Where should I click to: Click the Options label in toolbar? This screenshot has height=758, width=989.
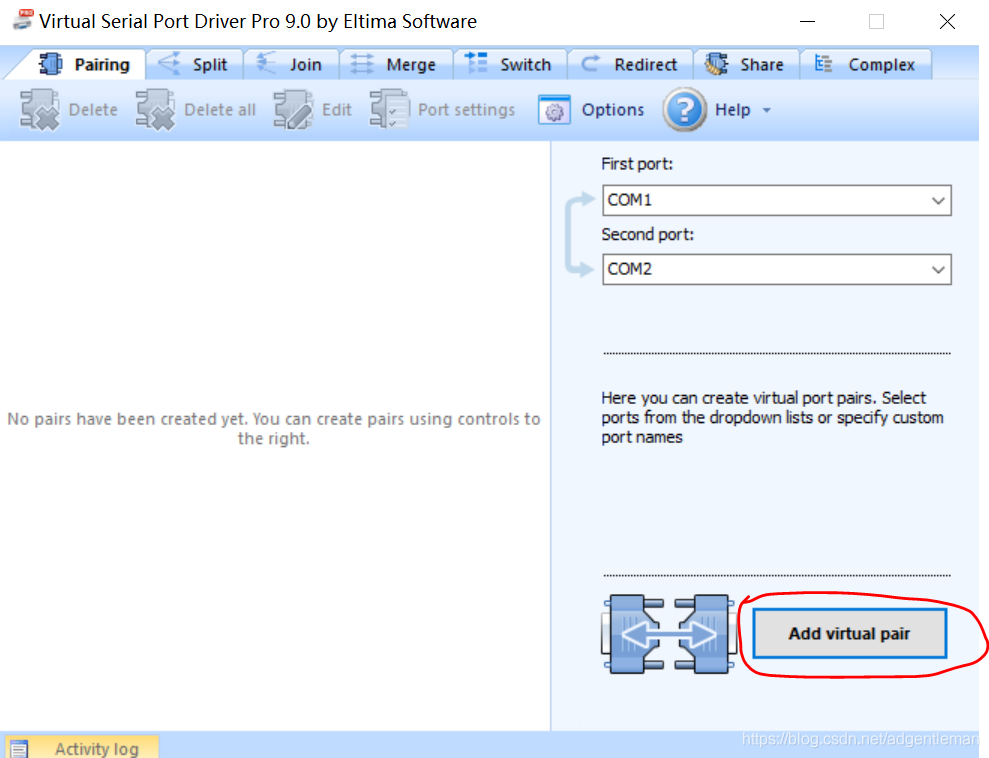coord(612,110)
